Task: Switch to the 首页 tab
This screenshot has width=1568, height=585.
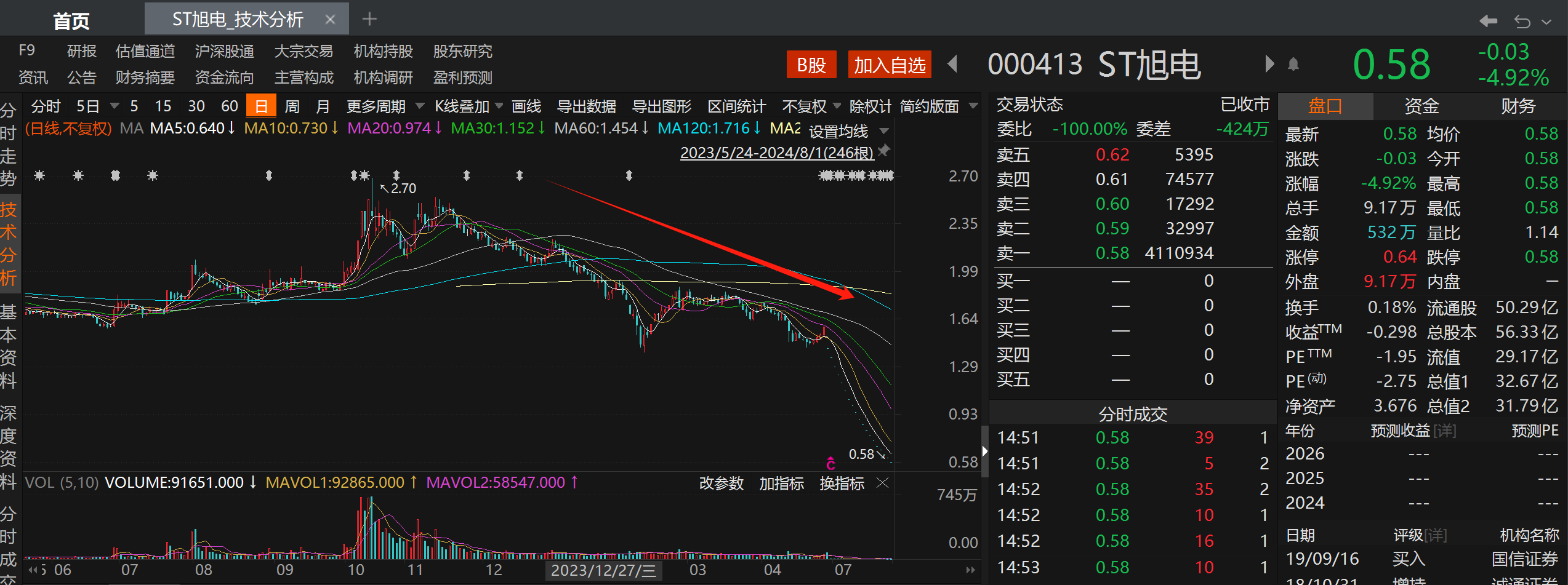Action: pos(71,21)
